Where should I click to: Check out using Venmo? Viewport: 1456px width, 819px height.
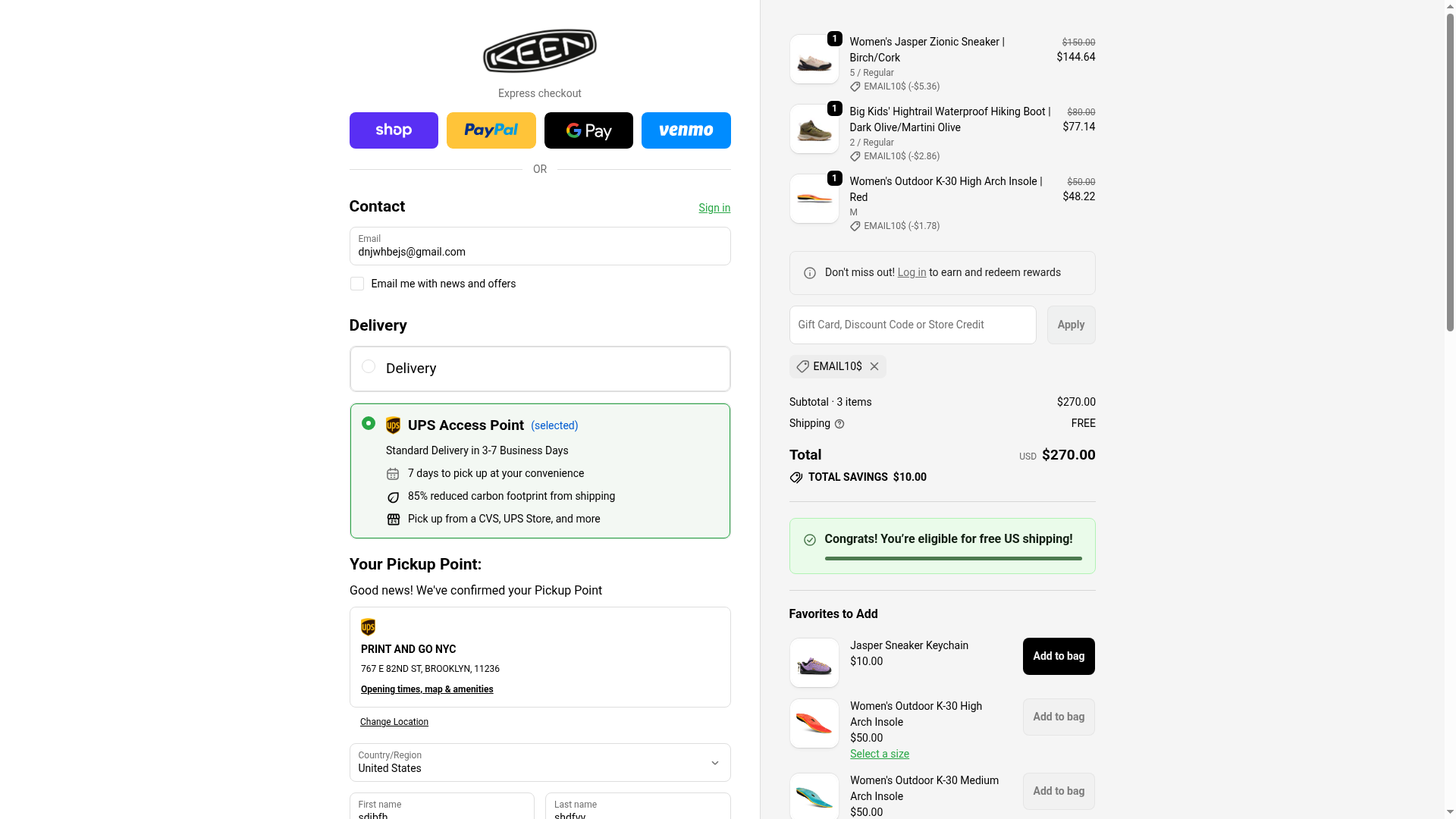pyautogui.click(x=686, y=130)
